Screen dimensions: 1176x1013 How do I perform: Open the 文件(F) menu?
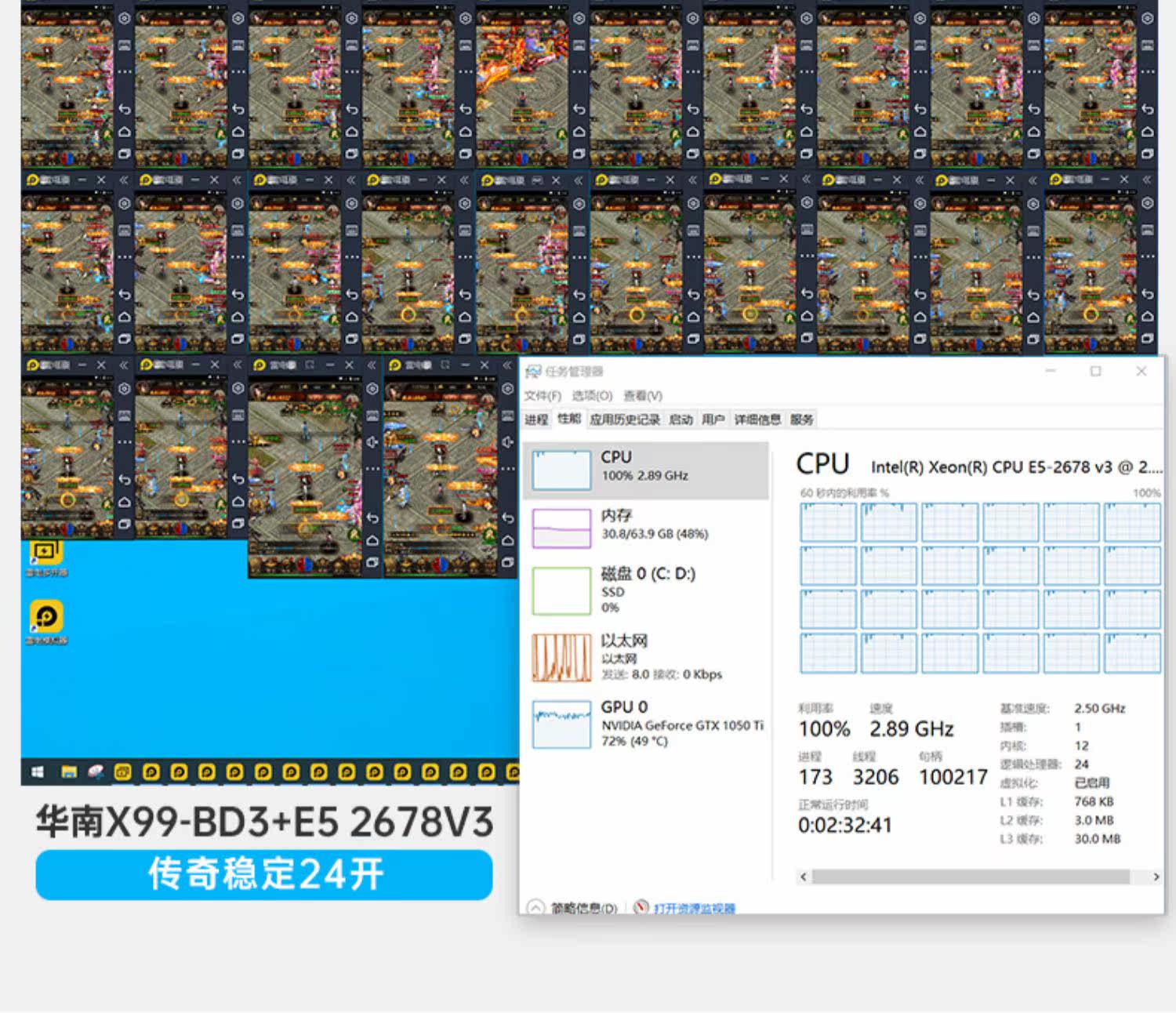point(543,395)
